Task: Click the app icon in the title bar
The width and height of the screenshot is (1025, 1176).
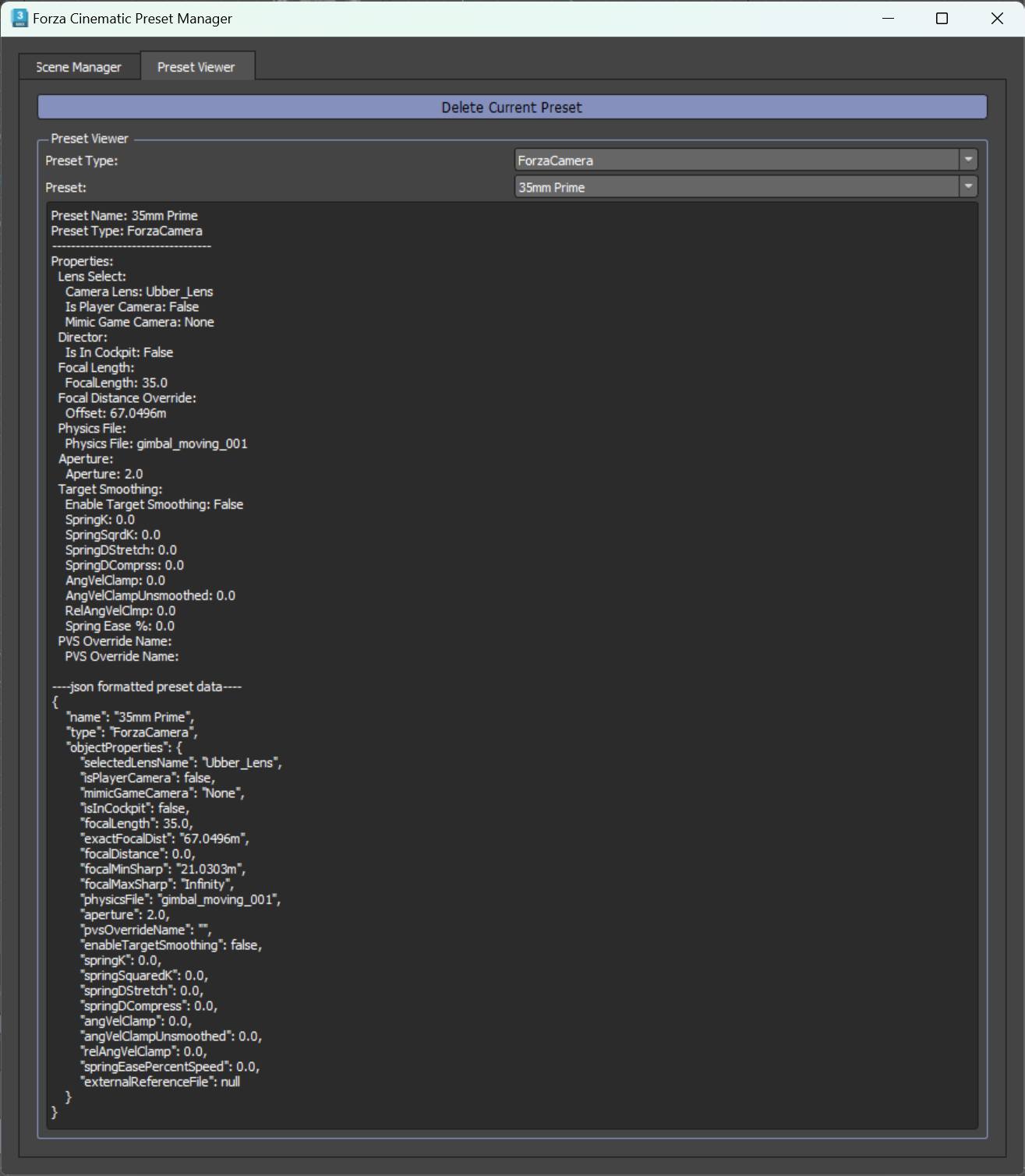Action: [x=19, y=18]
